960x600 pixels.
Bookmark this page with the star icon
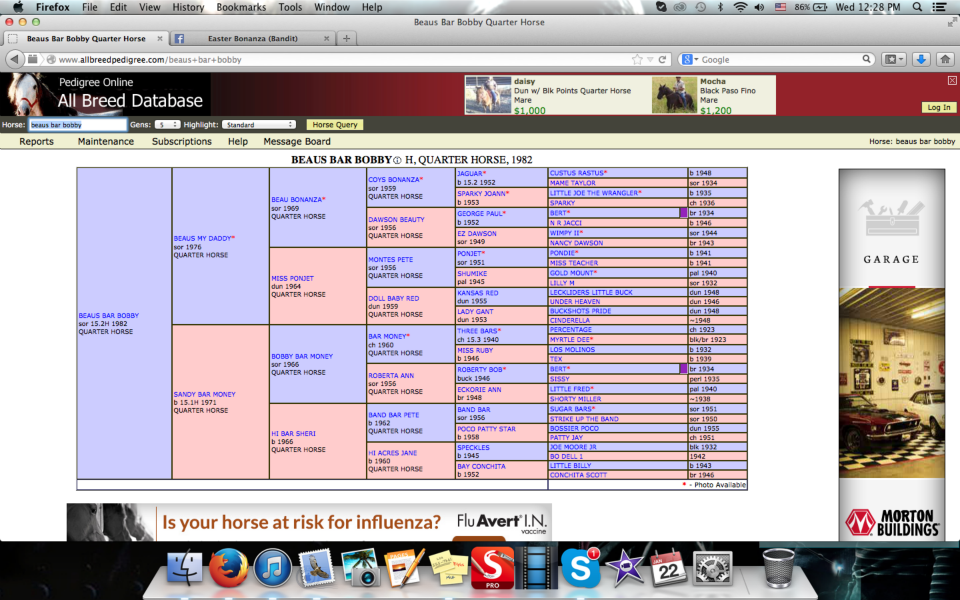point(637,59)
